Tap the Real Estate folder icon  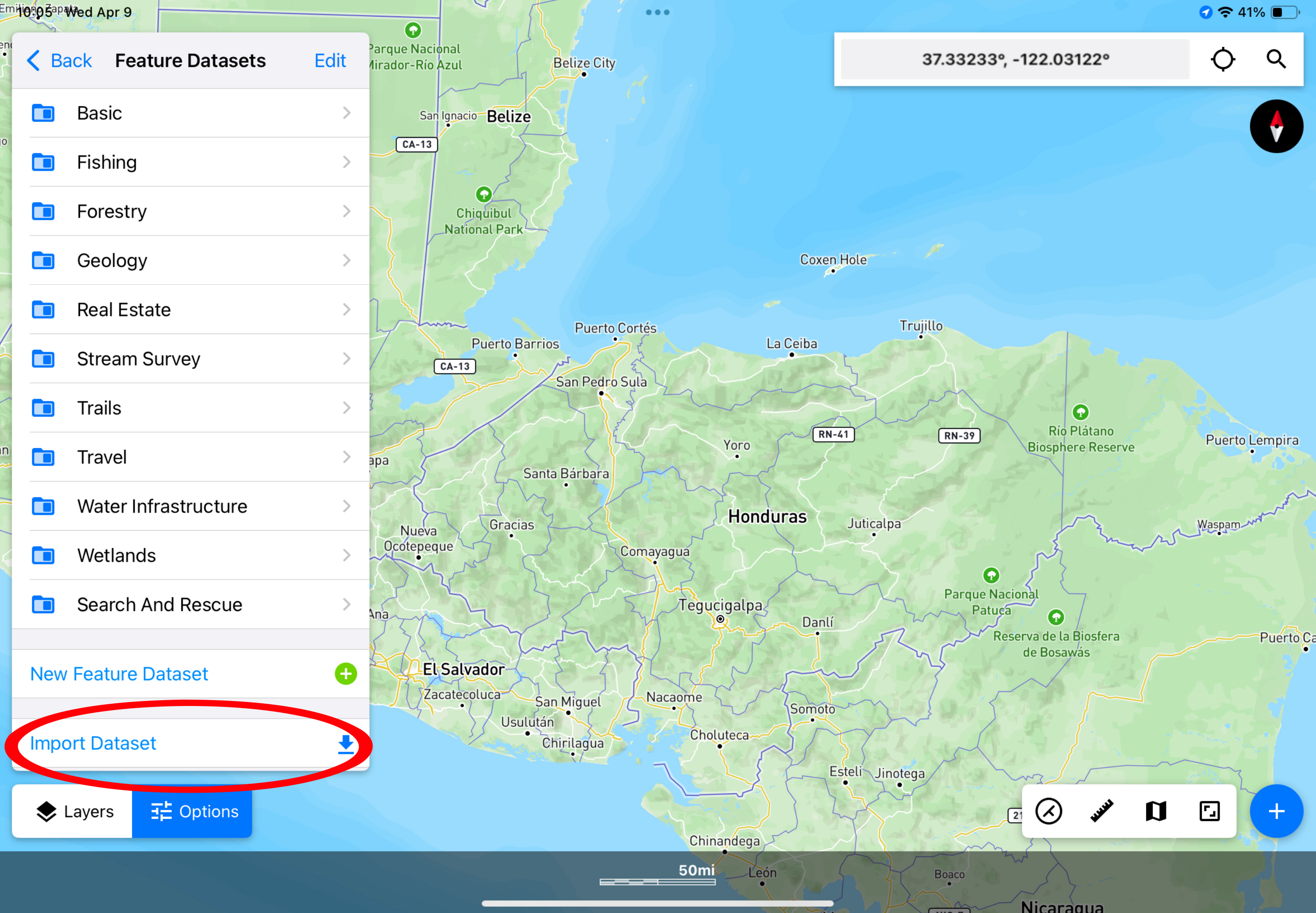(43, 310)
